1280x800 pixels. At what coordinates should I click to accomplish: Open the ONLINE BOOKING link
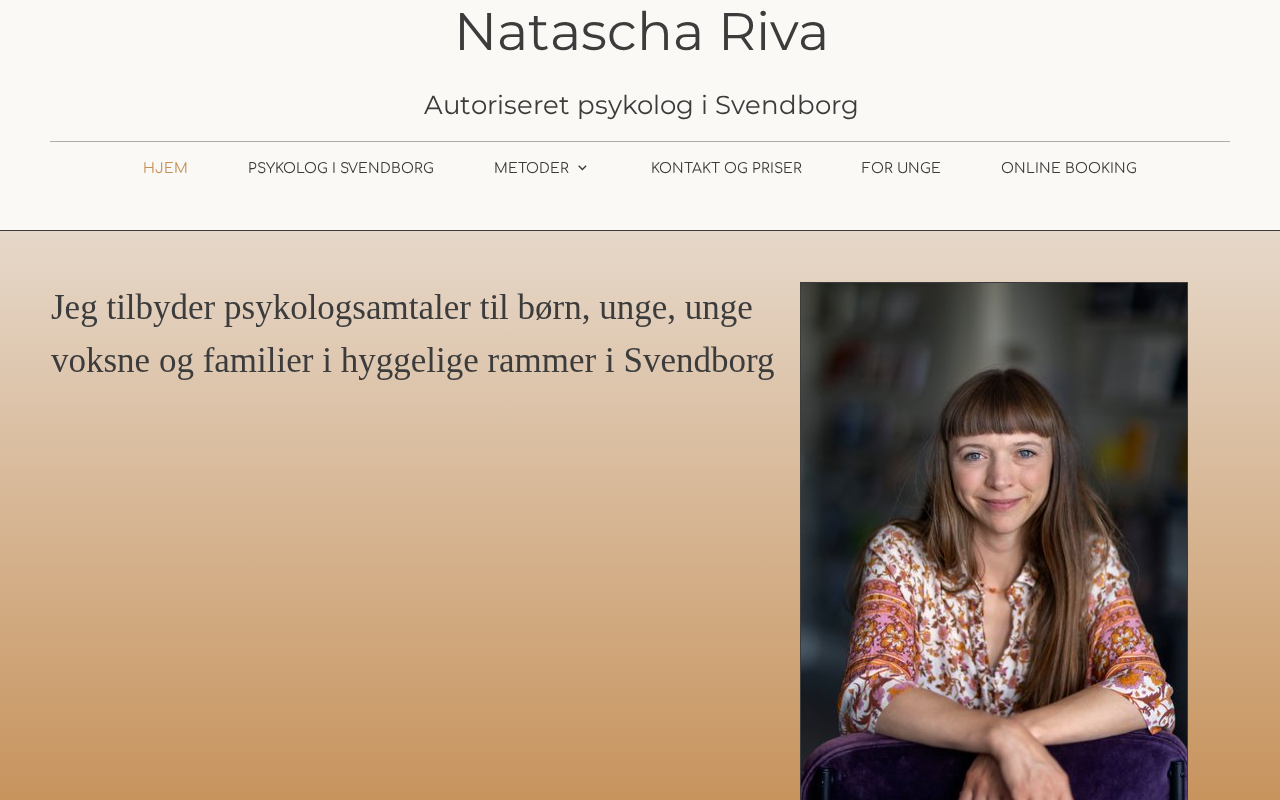pos(1069,168)
